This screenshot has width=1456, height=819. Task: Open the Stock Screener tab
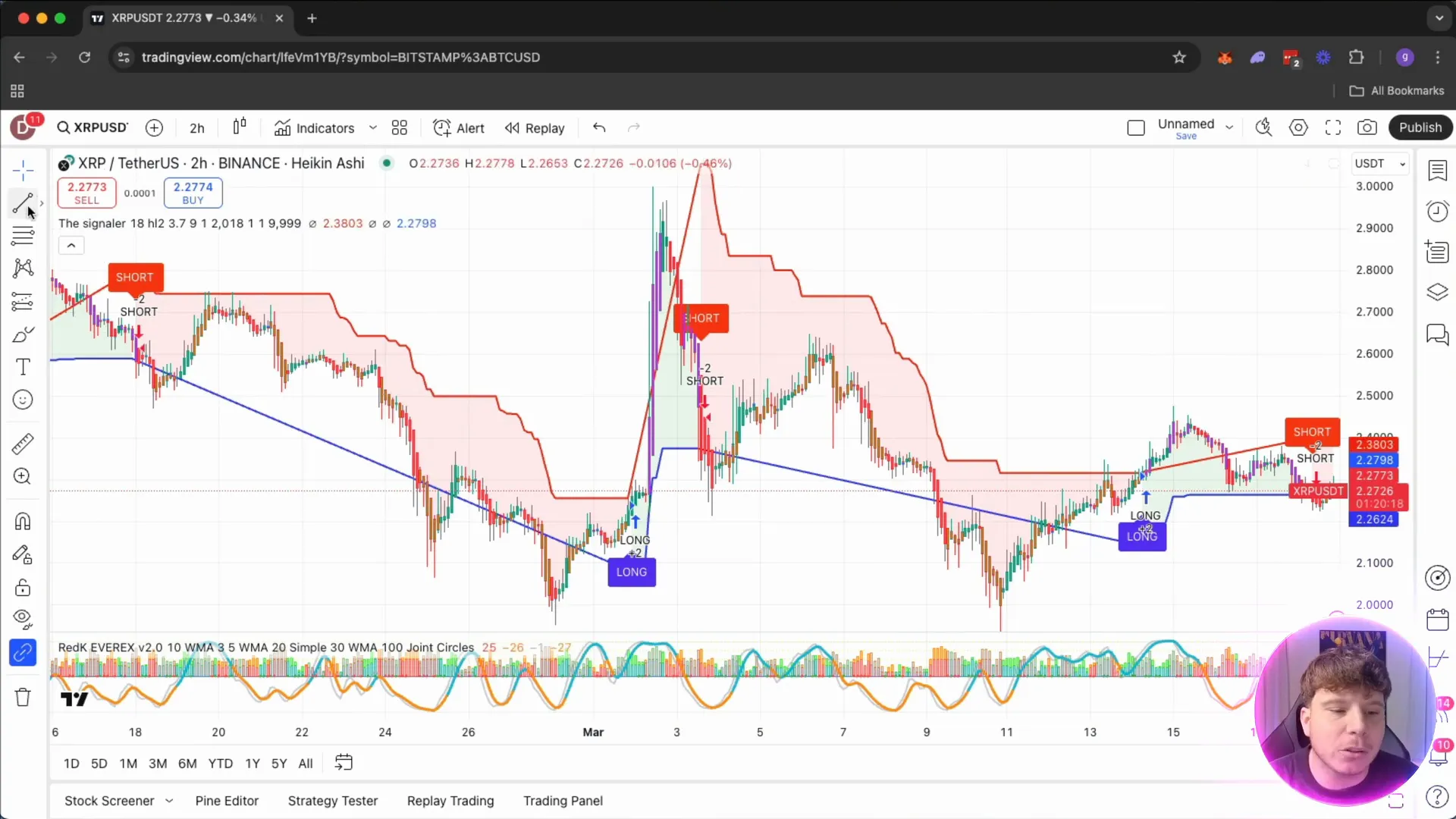coord(109,801)
